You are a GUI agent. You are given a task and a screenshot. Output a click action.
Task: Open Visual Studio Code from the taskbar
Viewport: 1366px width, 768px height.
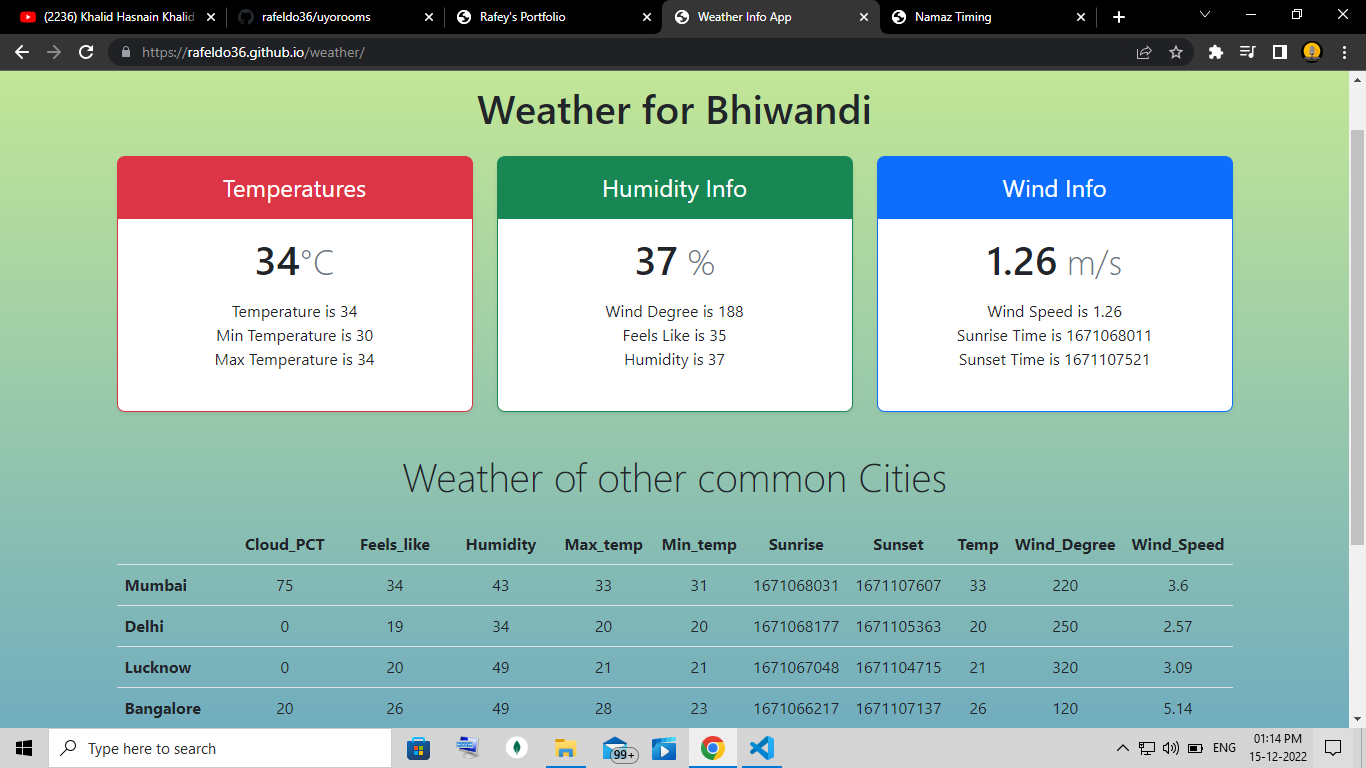[762, 748]
